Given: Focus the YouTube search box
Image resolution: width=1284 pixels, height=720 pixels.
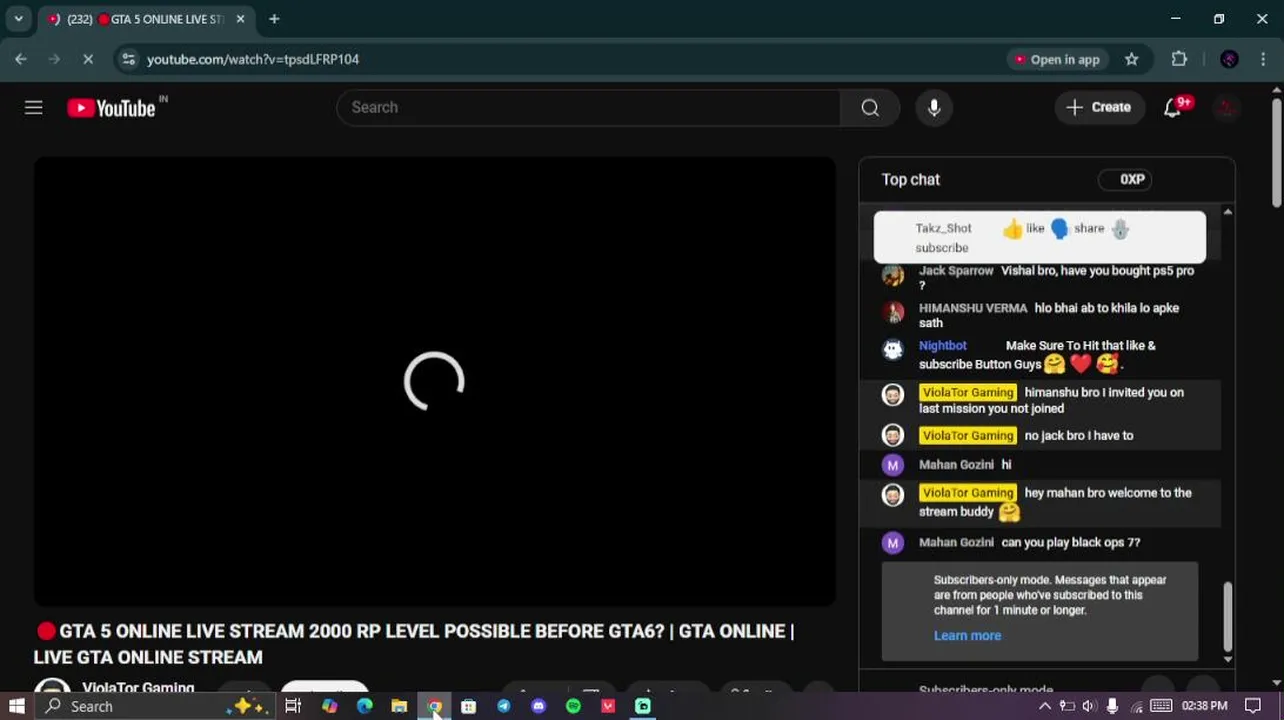Looking at the screenshot, I should pyautogui.click(x=589, y=108).
